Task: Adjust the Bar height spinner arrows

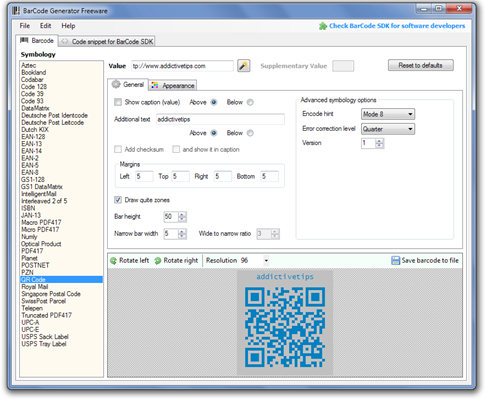Action: [182, 217]
